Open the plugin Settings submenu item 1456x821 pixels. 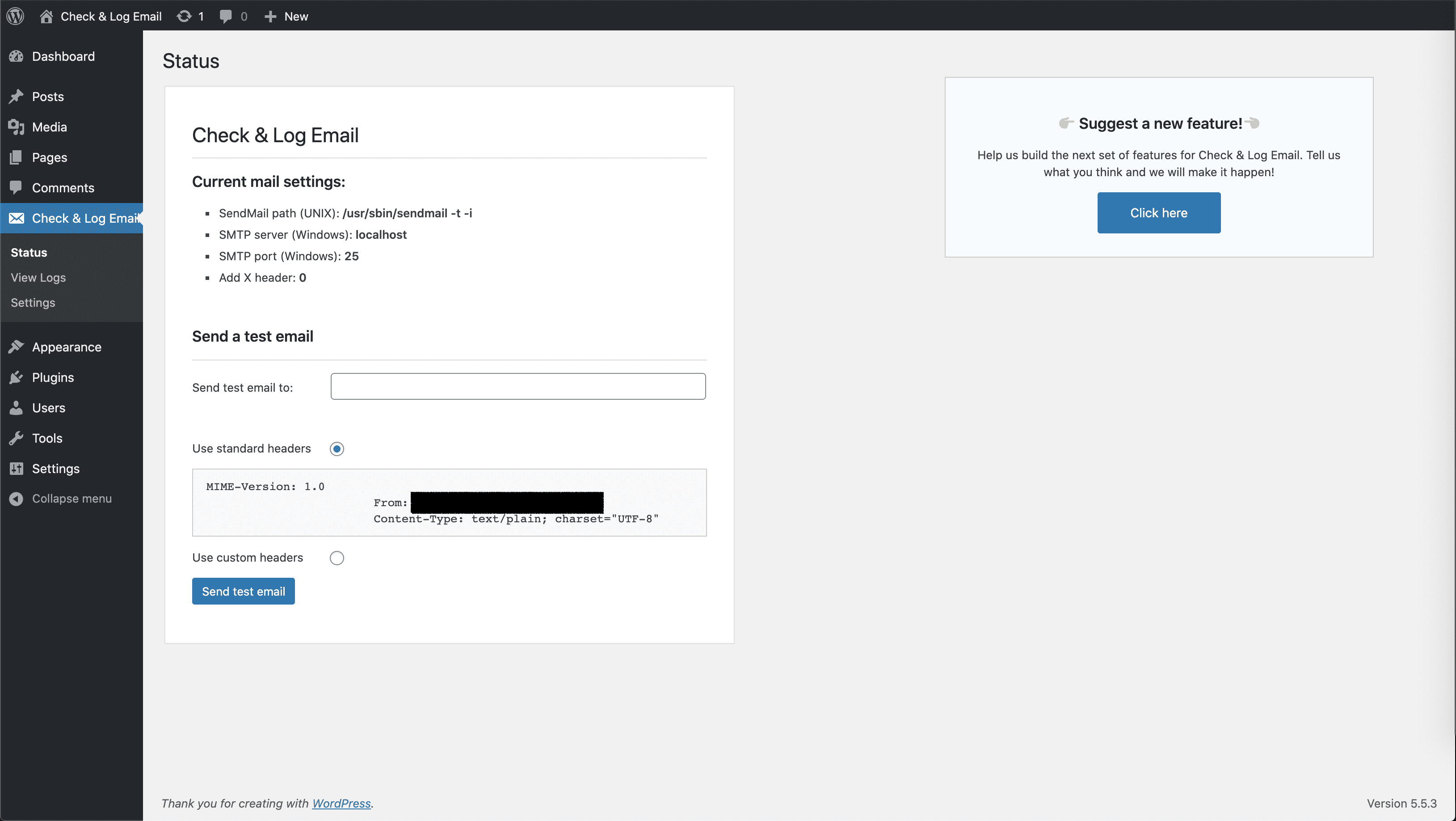(32, 302)
